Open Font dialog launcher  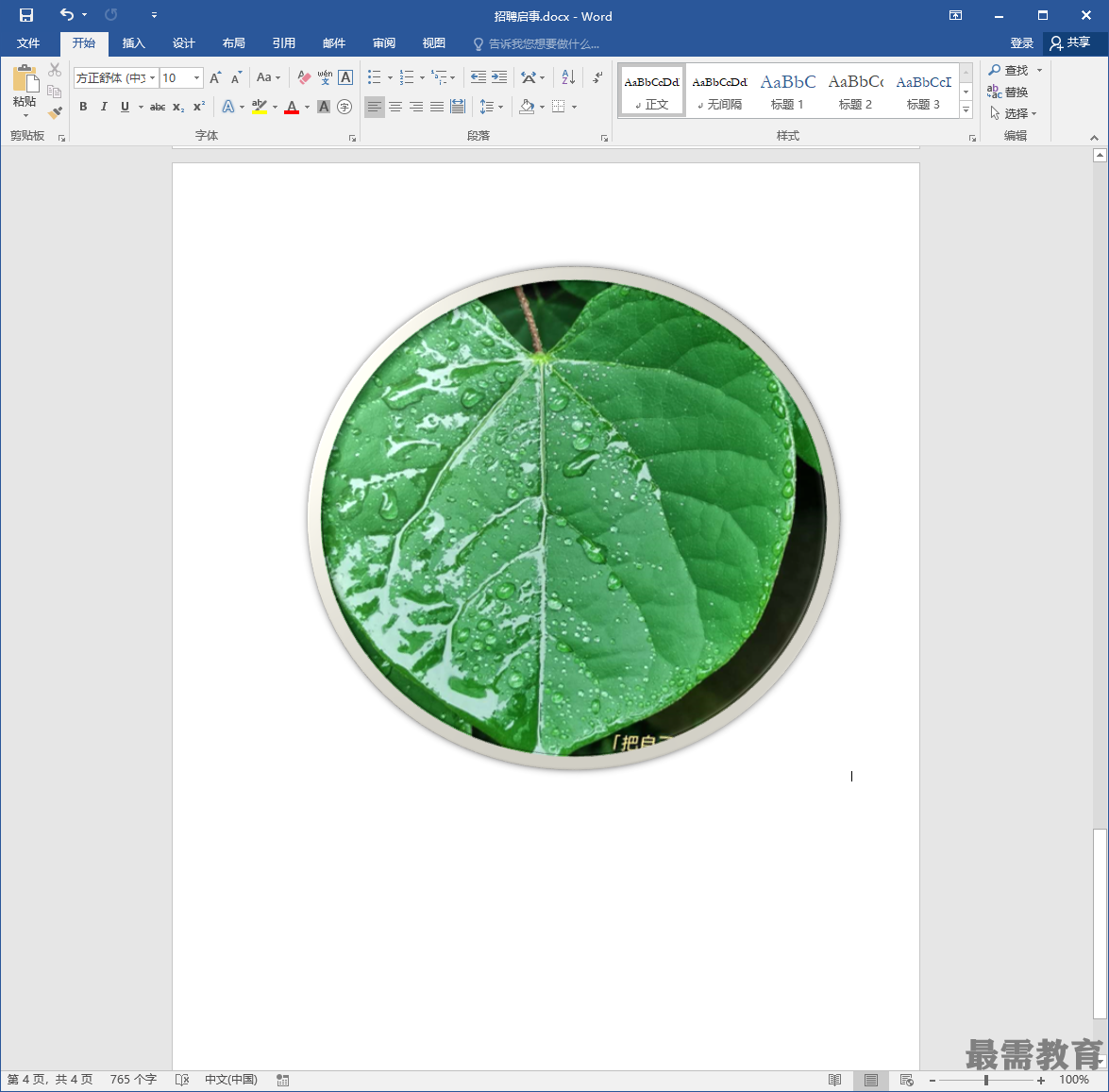[x=352, y=138]
